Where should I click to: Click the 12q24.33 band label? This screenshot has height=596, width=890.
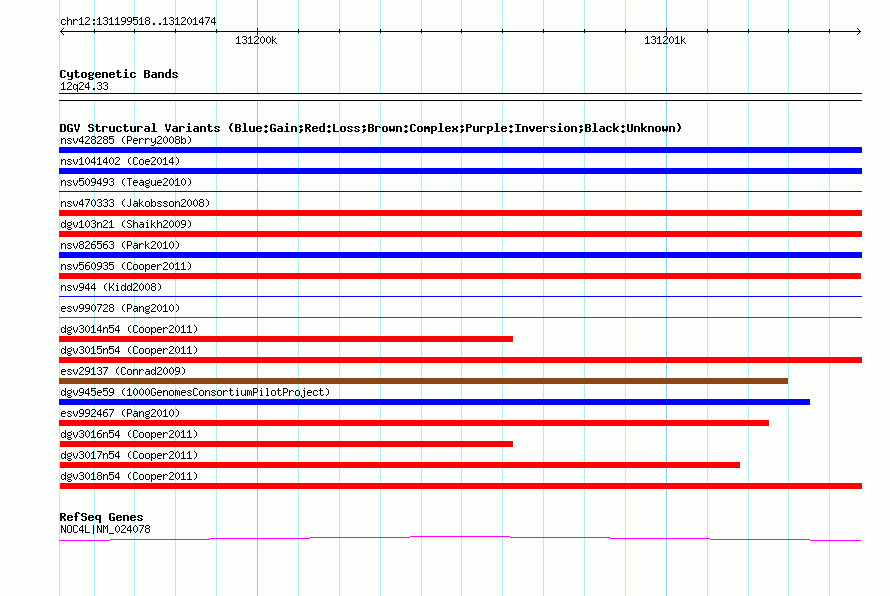tap(84, 86)
